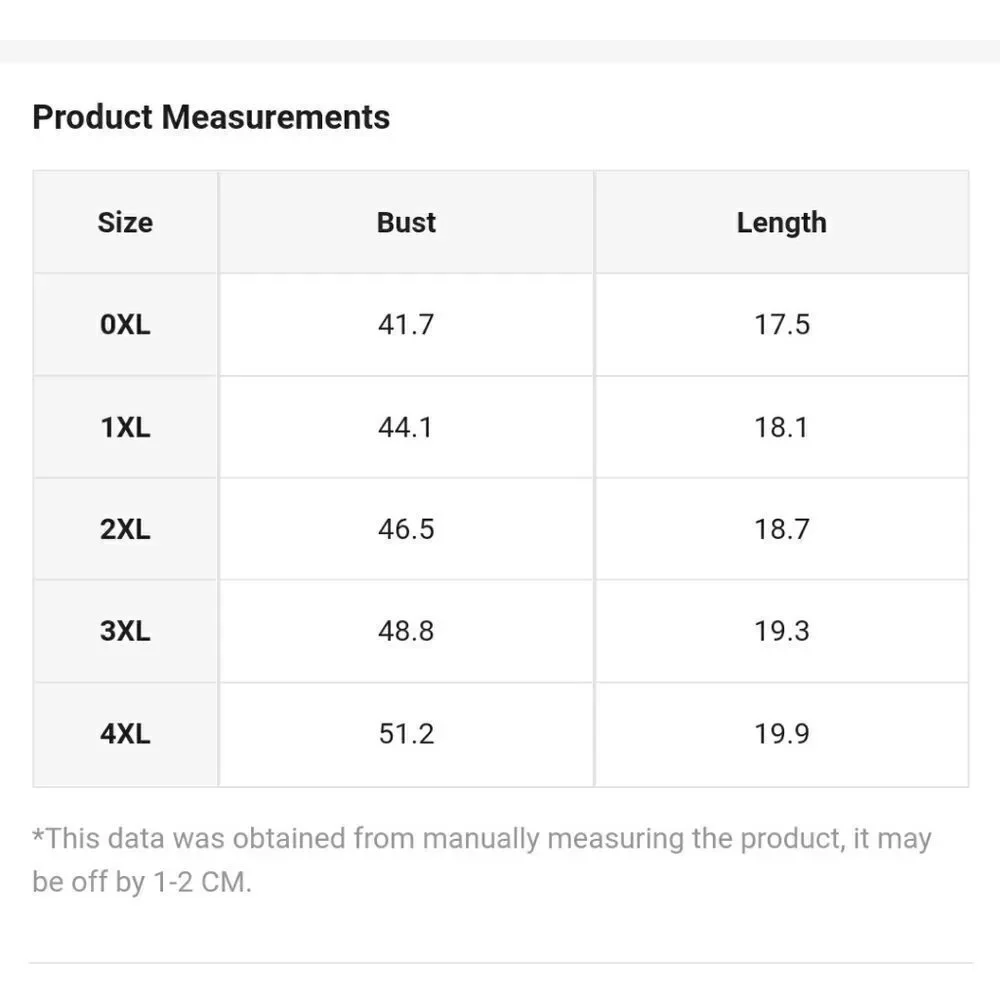Select bust value 44.1 for 1XL
The image size is (1000, 1000).
pos(406,427)
